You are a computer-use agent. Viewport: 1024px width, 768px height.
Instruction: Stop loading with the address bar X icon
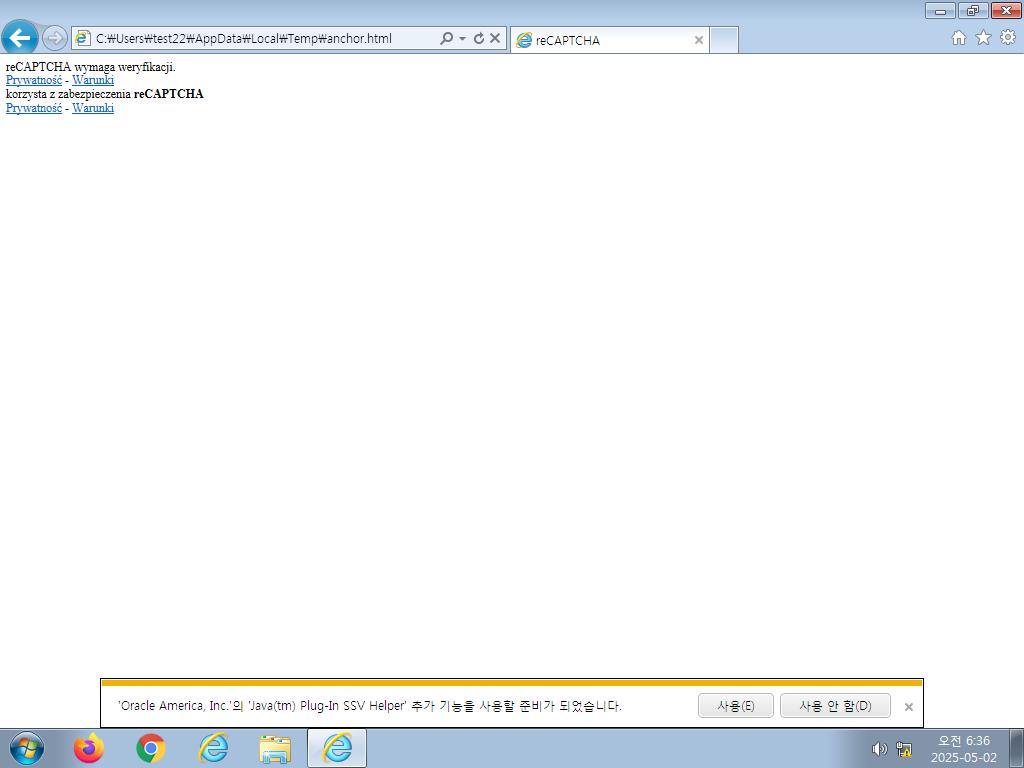(495, 39)
